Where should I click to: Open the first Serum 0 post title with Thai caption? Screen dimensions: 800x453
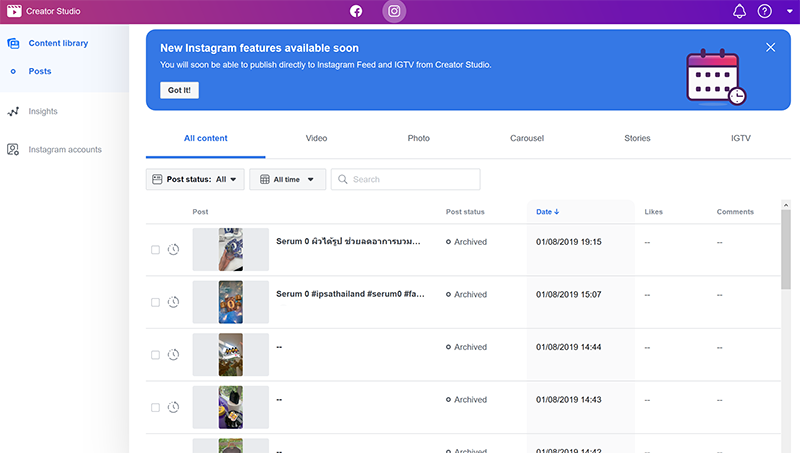point(348,241)
